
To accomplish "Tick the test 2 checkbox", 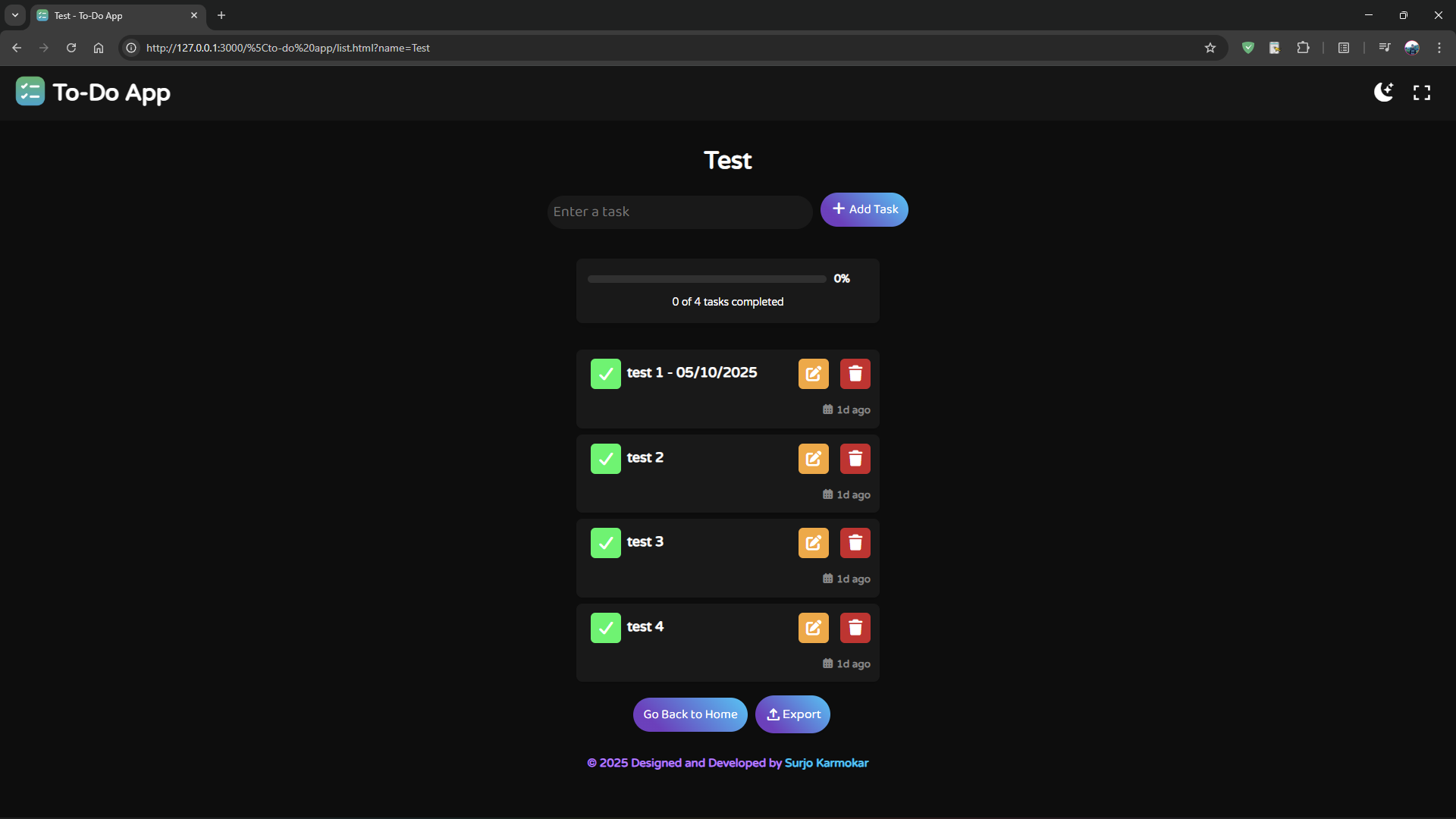I will (x=605, y=459).
